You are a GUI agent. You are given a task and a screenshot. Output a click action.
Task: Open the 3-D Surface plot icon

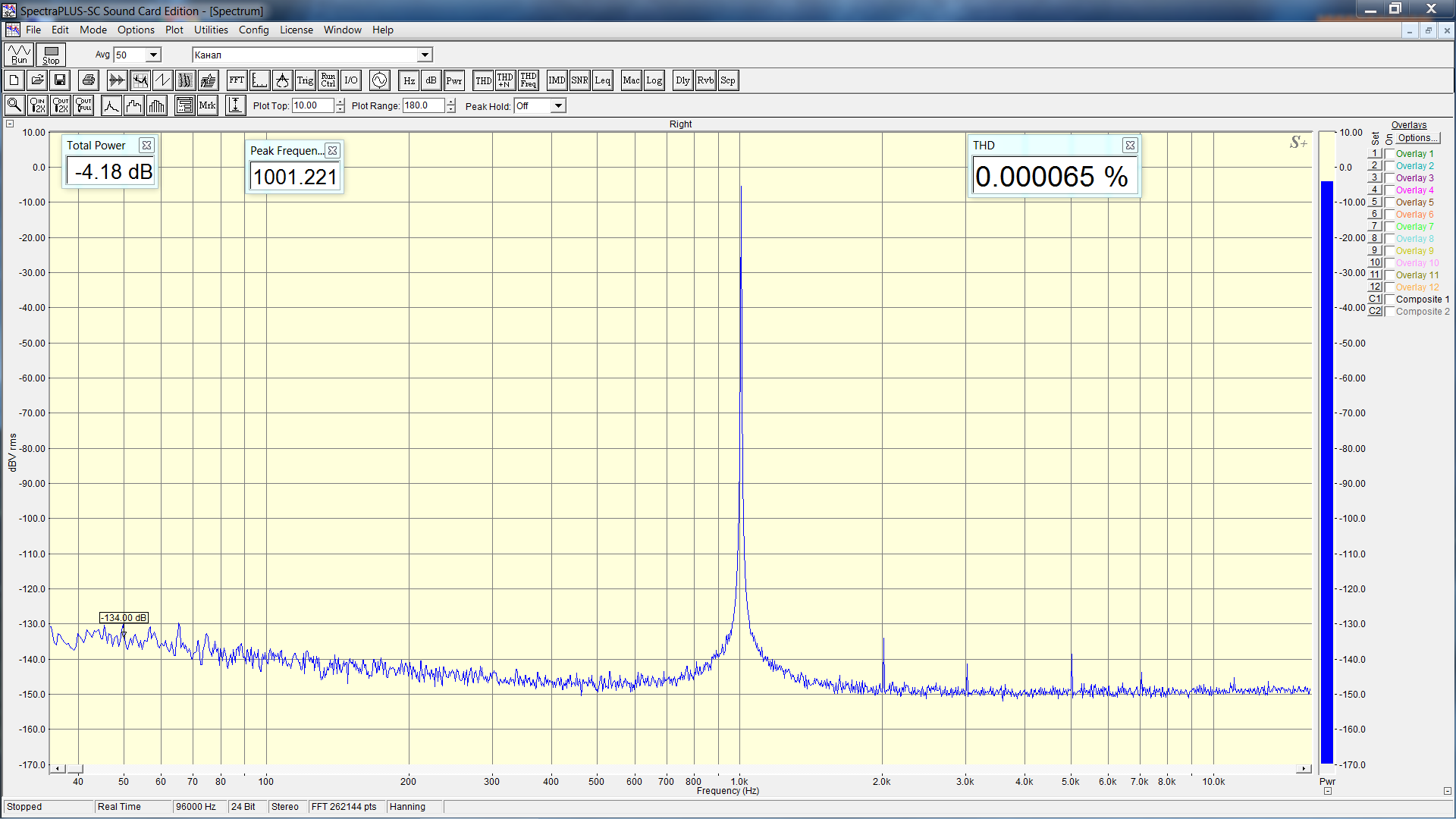click(208, 80)
